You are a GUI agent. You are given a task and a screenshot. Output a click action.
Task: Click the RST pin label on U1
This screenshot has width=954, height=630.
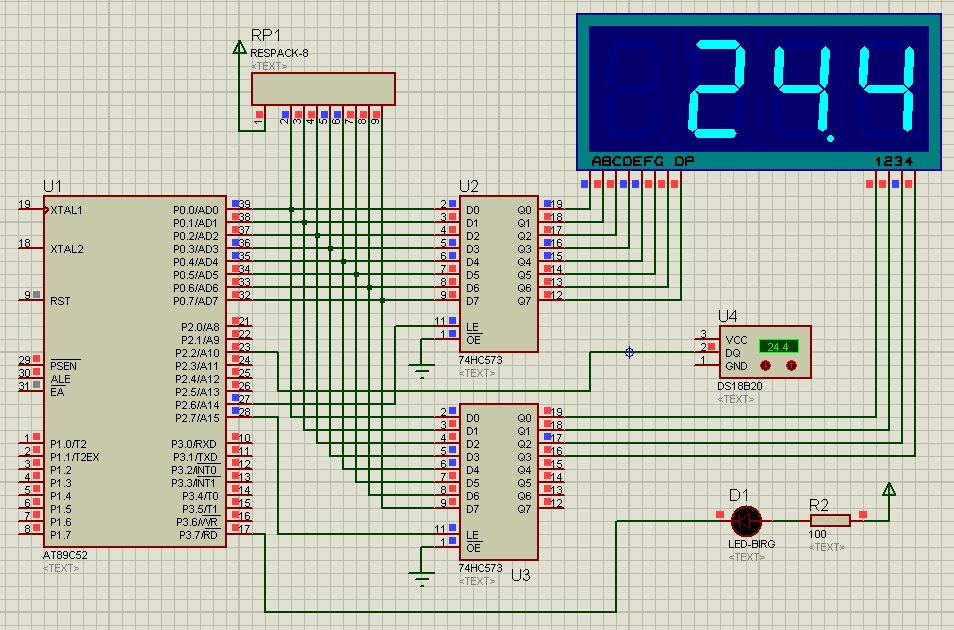59,300
